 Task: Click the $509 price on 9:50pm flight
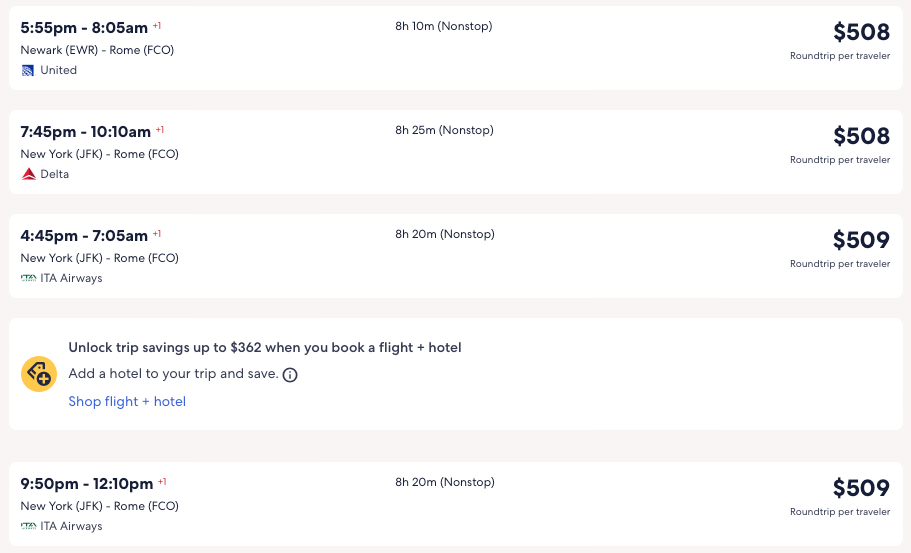861,488
